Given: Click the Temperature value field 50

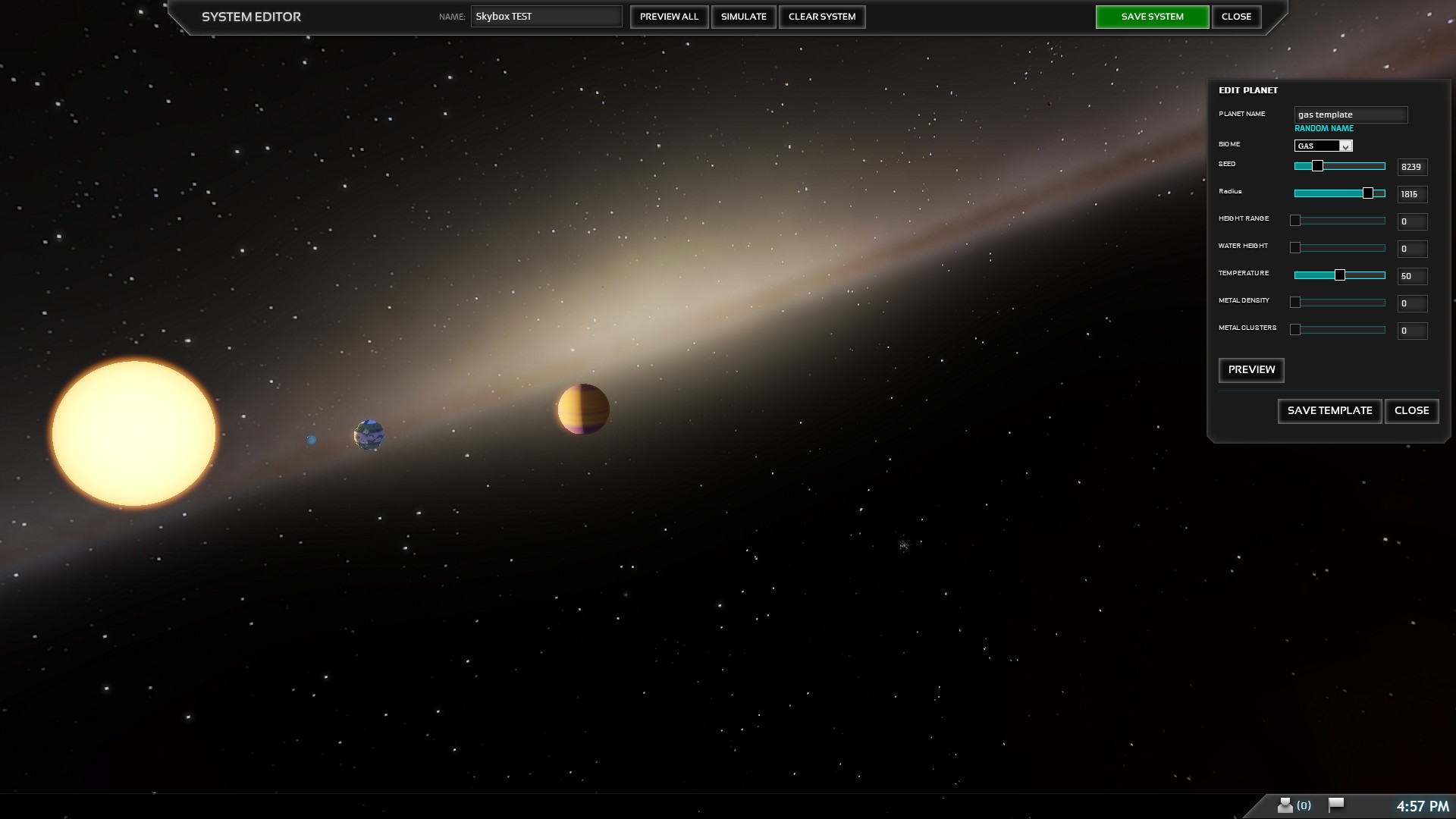Looking at the screenshot, I should (x=1412, y=276).
